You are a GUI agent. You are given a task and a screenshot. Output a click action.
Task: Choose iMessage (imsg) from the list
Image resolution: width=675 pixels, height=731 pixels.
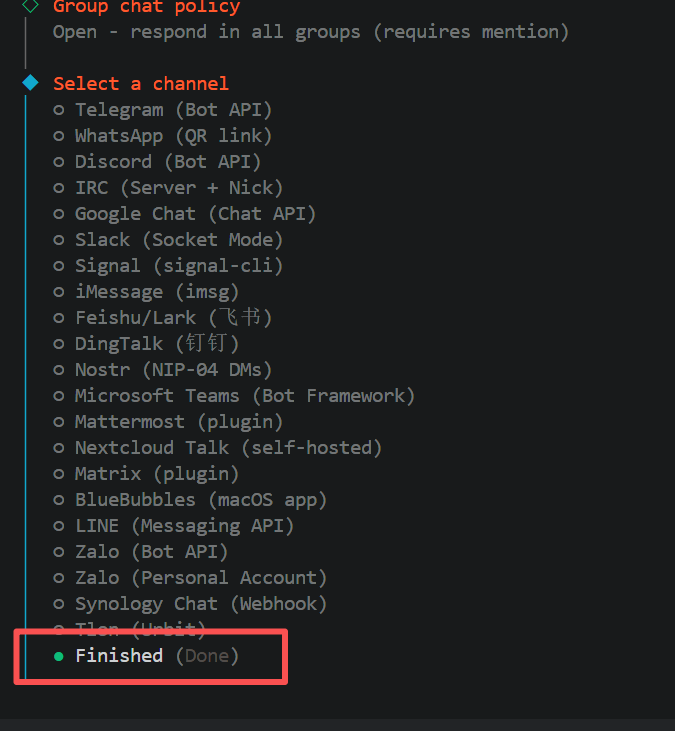pyautogui.click(x=157, y=292)
